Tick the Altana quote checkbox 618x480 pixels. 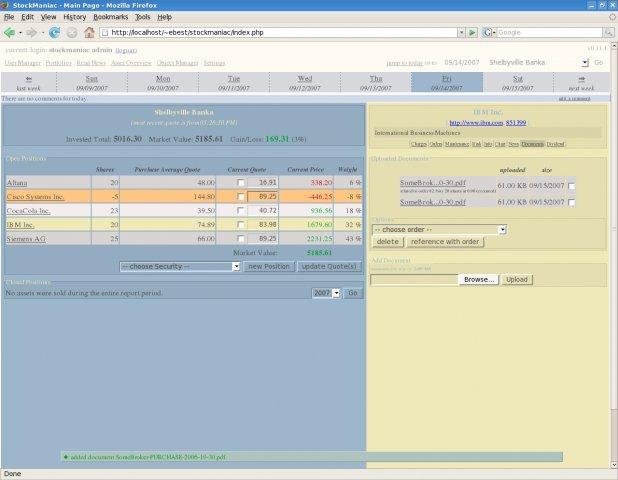[x=240, y=182]
